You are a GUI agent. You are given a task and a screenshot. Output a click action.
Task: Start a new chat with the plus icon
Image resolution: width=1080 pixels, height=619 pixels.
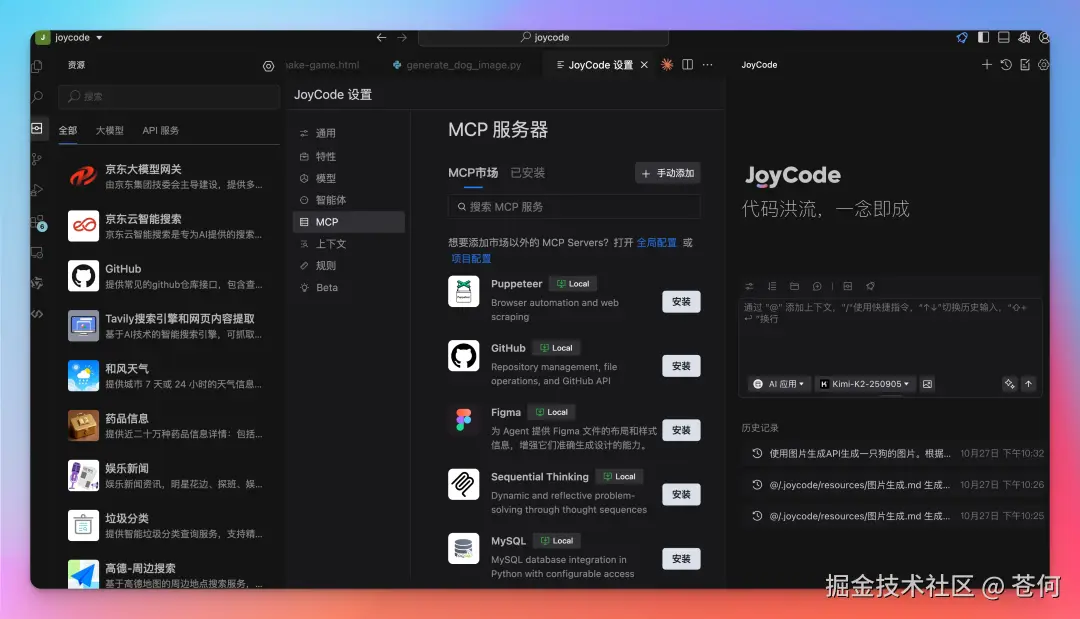tap(987, 64)
